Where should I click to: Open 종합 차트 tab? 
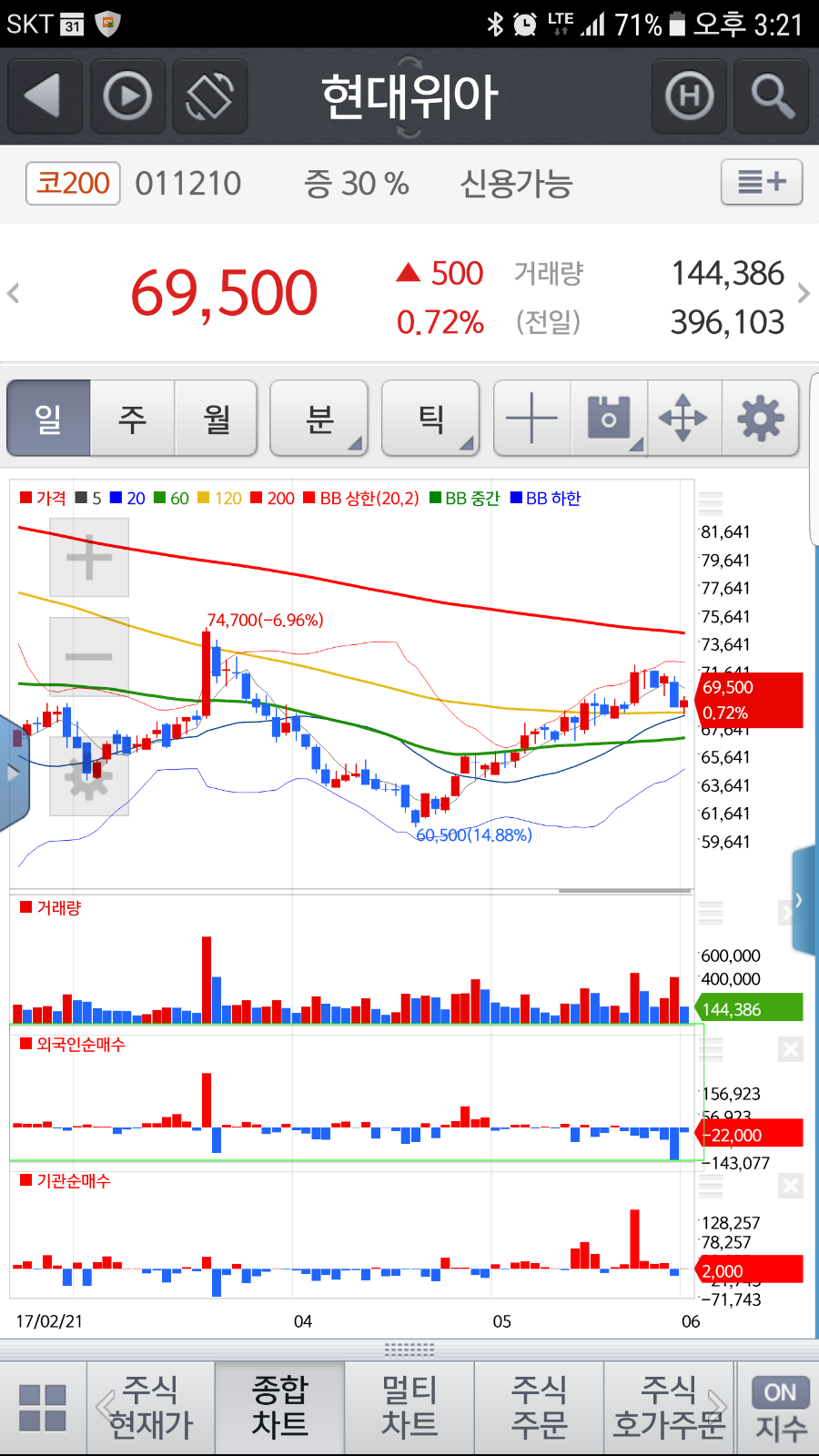pos(280,1408)
